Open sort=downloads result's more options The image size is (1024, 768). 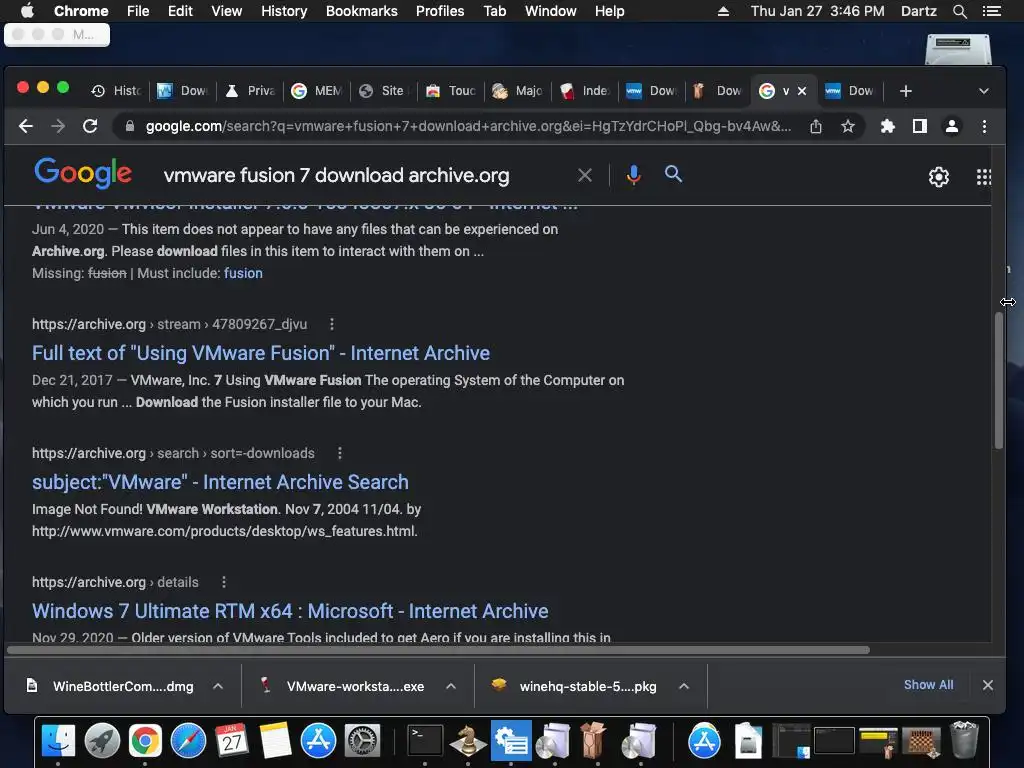(x=340, y=453)
